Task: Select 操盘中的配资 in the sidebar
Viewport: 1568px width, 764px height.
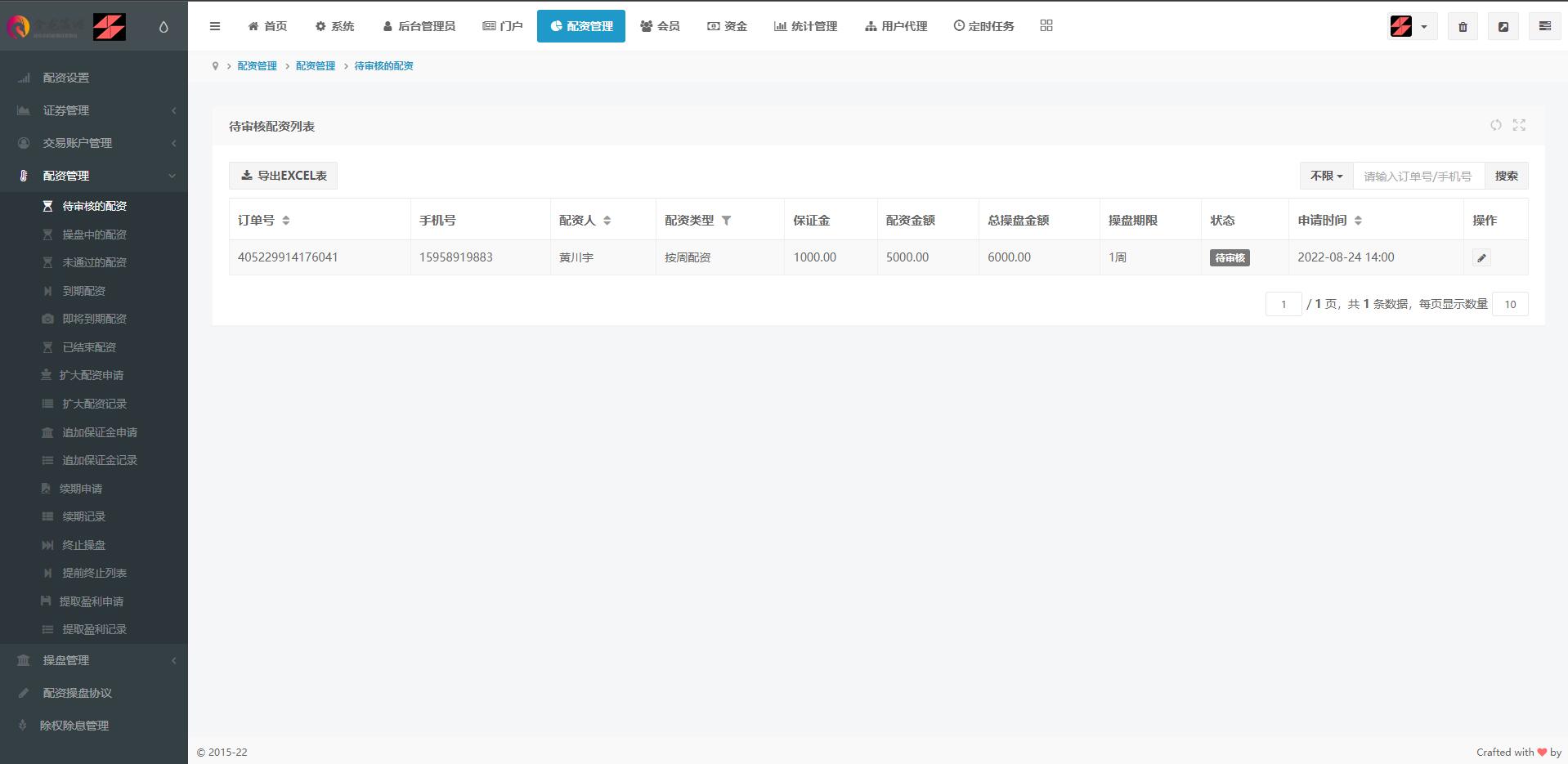Action: pyautogui.click(x=94, y=235)
